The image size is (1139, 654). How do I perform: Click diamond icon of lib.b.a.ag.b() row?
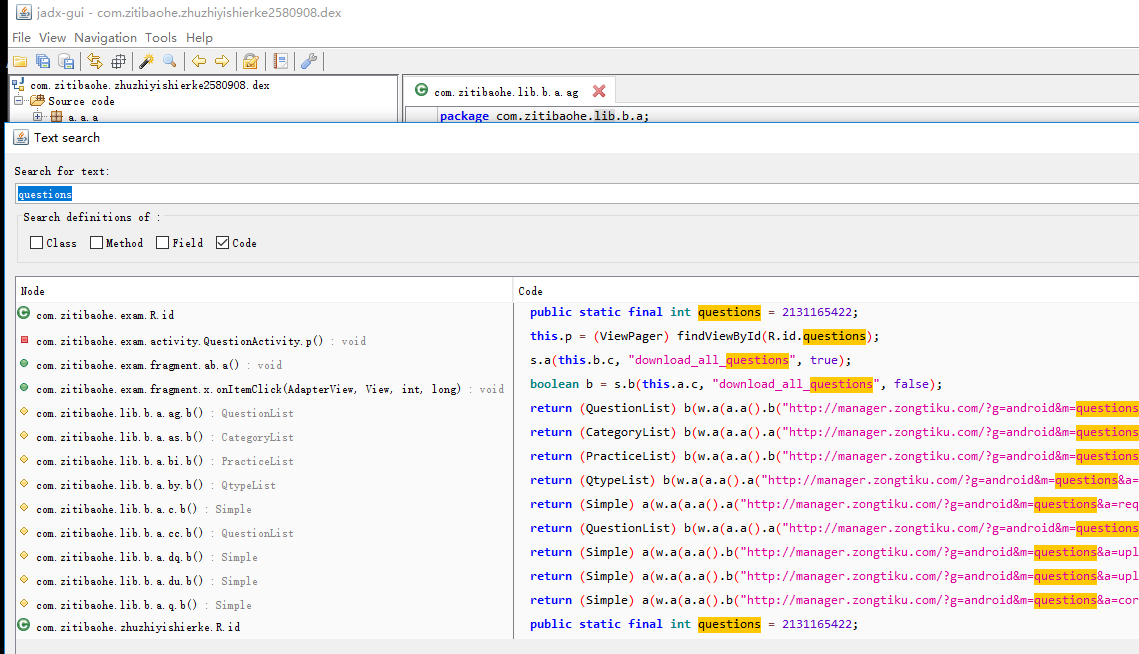point(24,411)
